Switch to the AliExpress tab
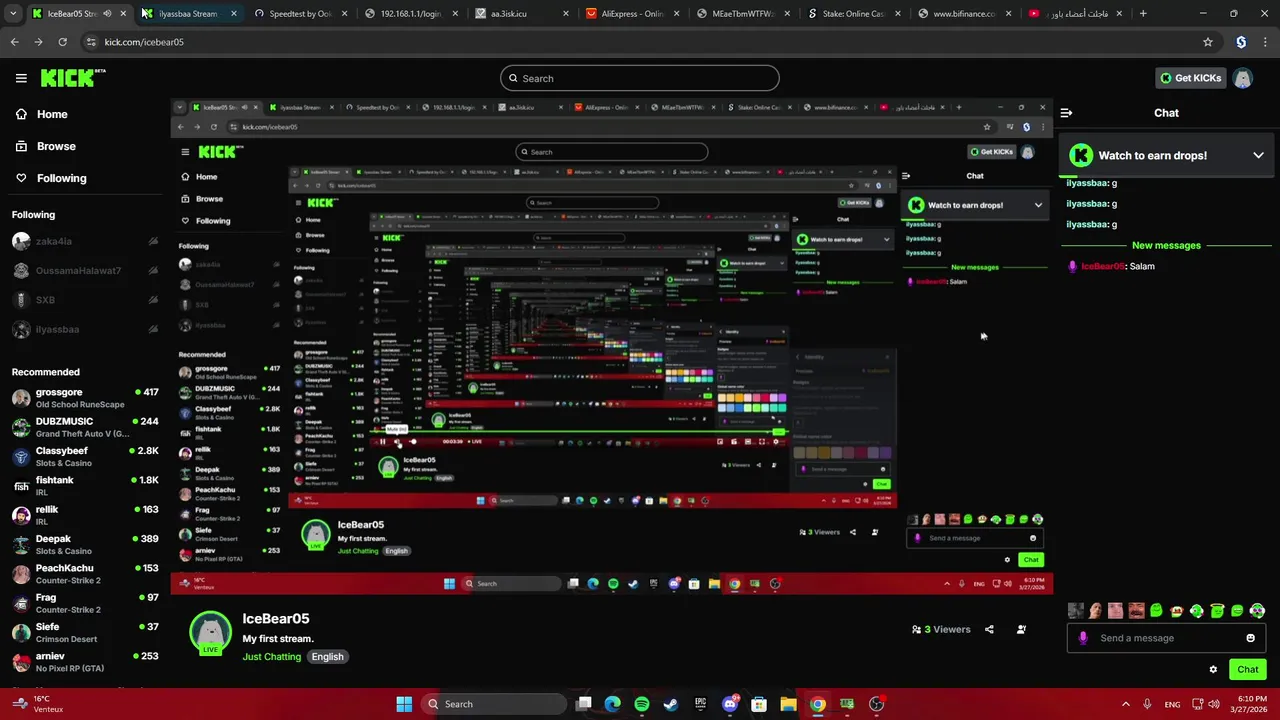 coord(632,14)
